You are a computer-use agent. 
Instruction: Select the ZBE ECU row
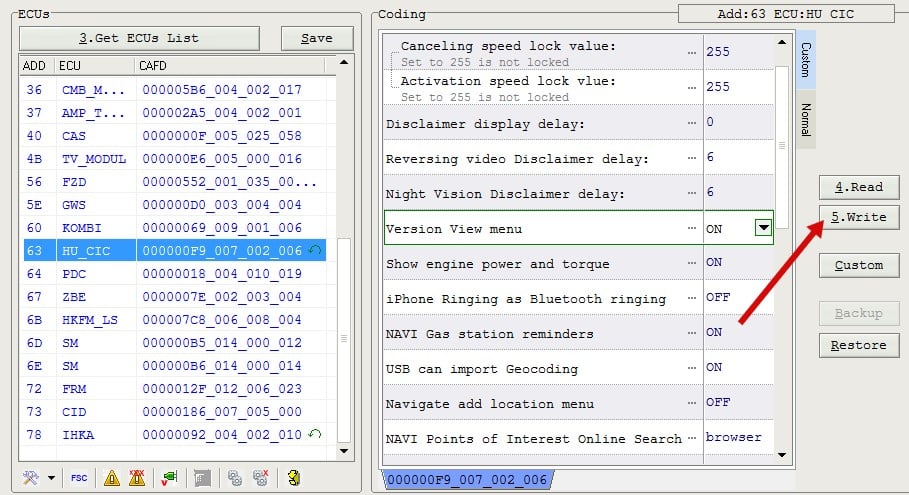pos(174,297)
